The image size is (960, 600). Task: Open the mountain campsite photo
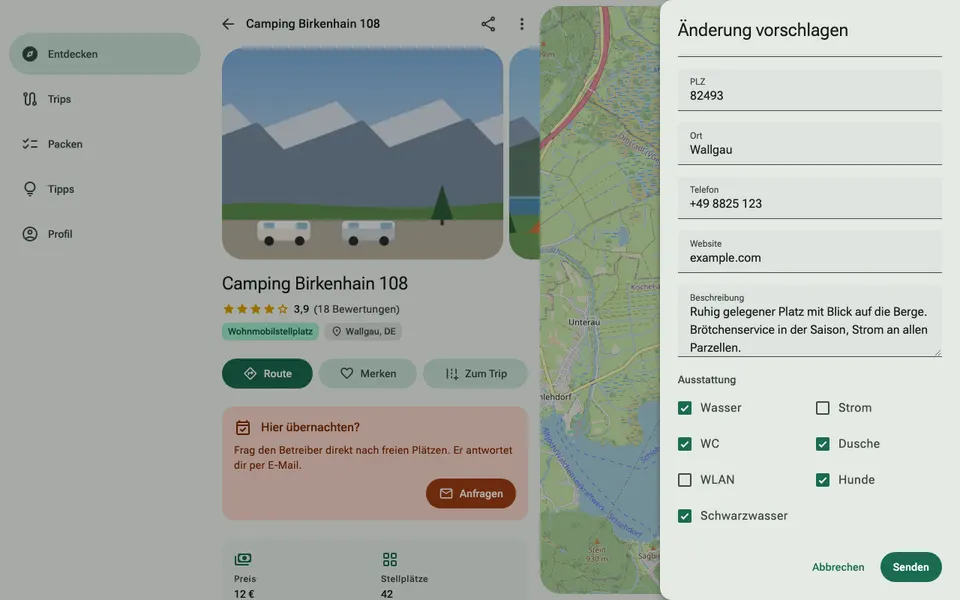coord(362,154)
